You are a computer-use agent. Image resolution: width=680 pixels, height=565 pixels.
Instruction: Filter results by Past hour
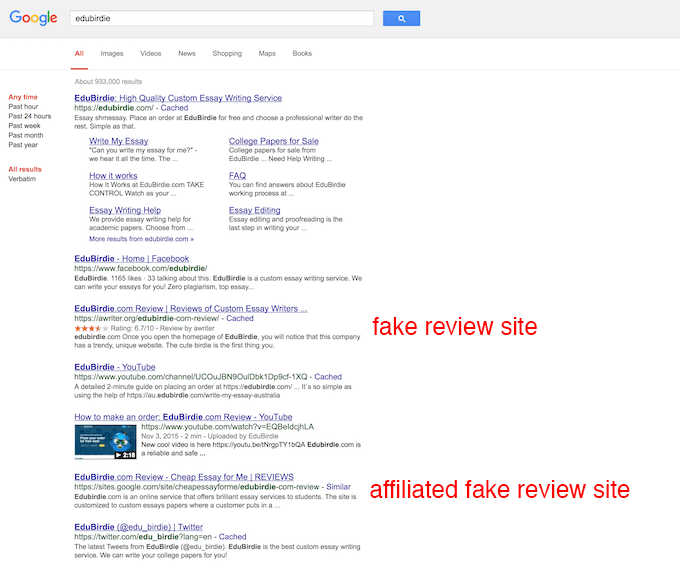click(x=23, y=106)
